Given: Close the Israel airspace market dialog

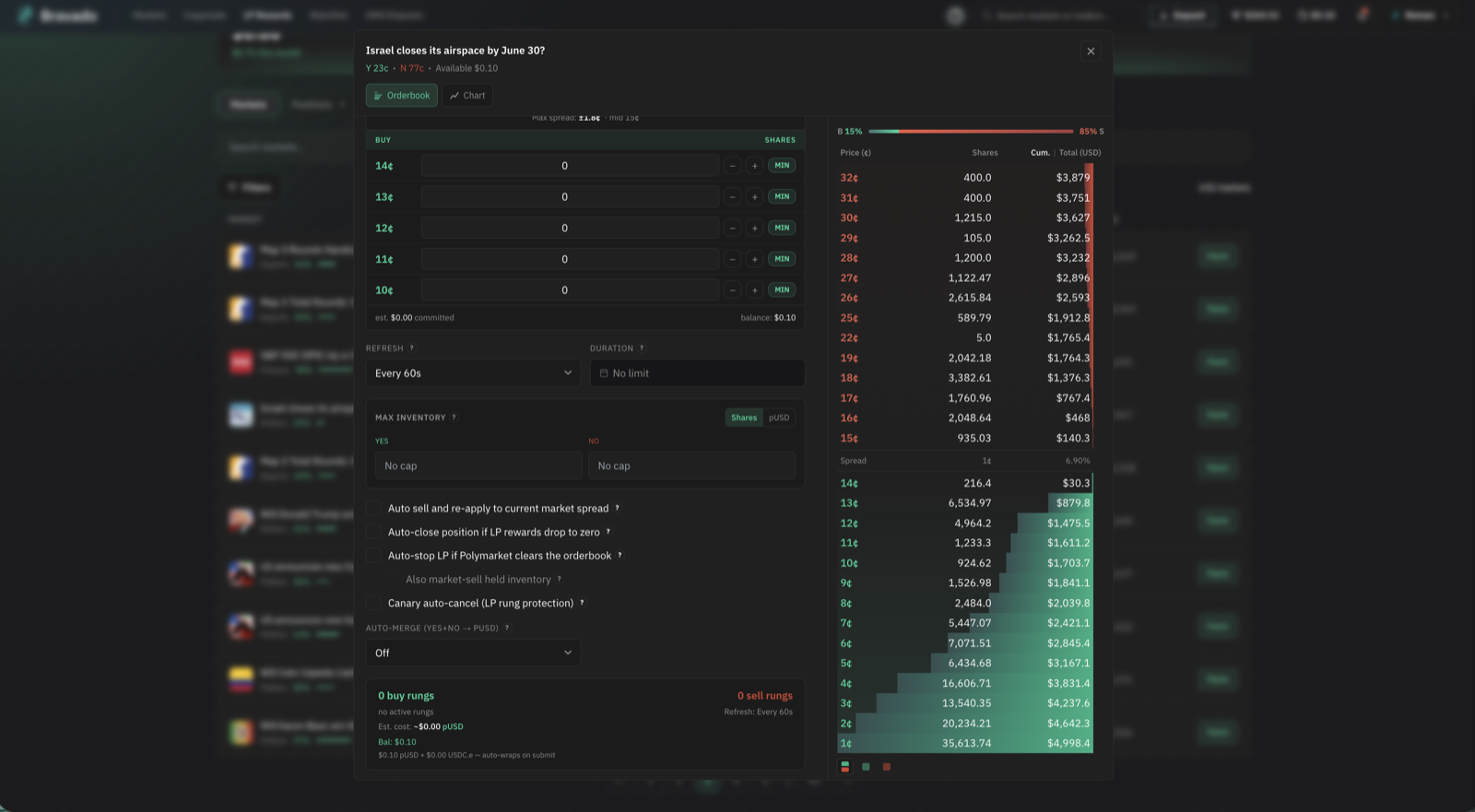Looking at the screenshot, I should click(1091, 52).
